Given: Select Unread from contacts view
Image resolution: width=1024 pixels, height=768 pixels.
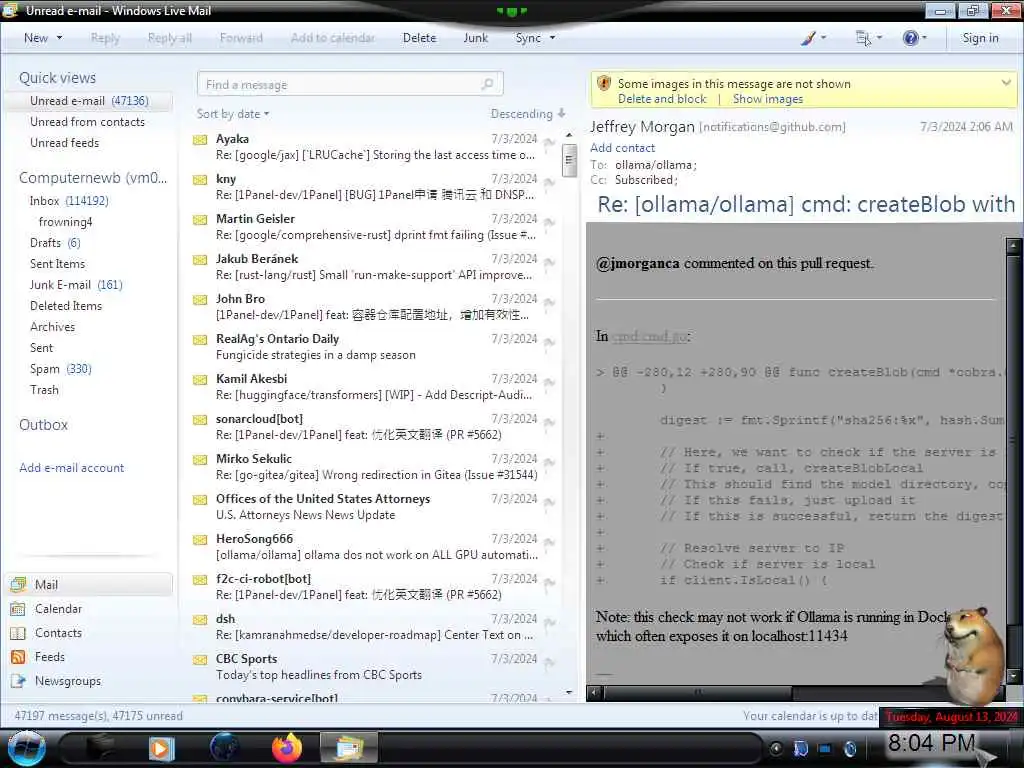Looking at the screenshot, I should tap(88, 121).
